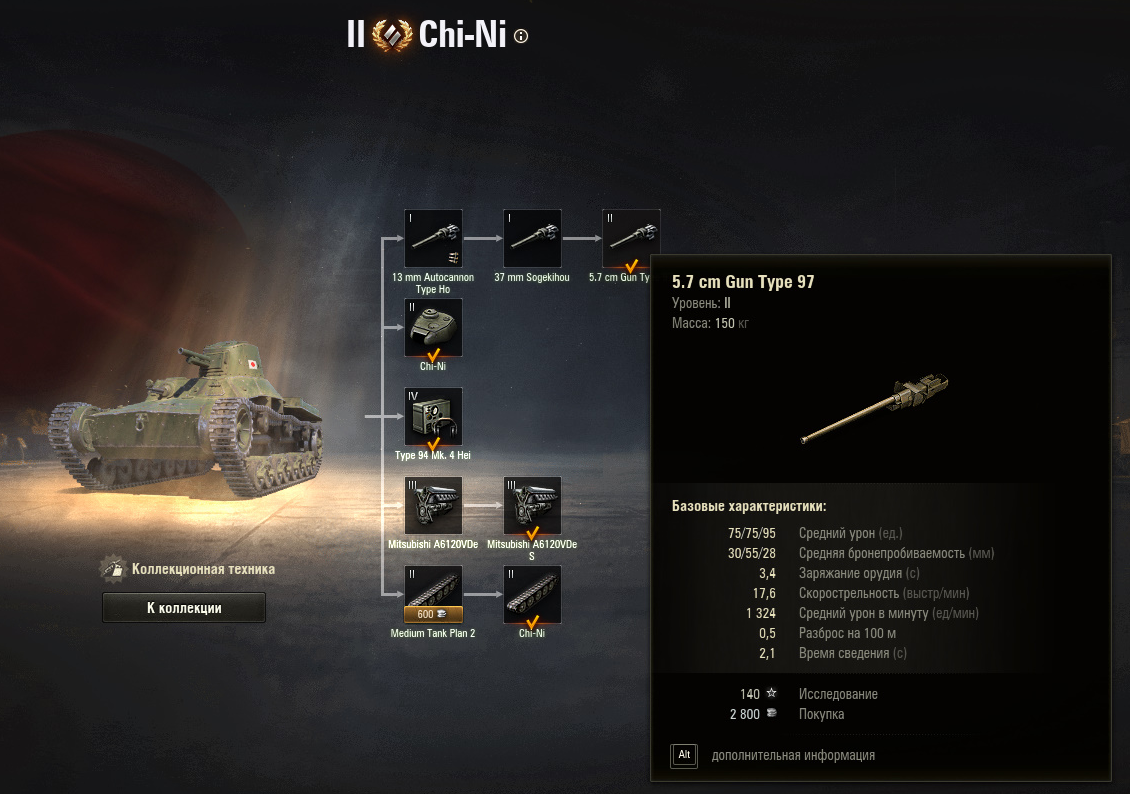Click the Alt key hint box
1130x794 pixels.
684,755
